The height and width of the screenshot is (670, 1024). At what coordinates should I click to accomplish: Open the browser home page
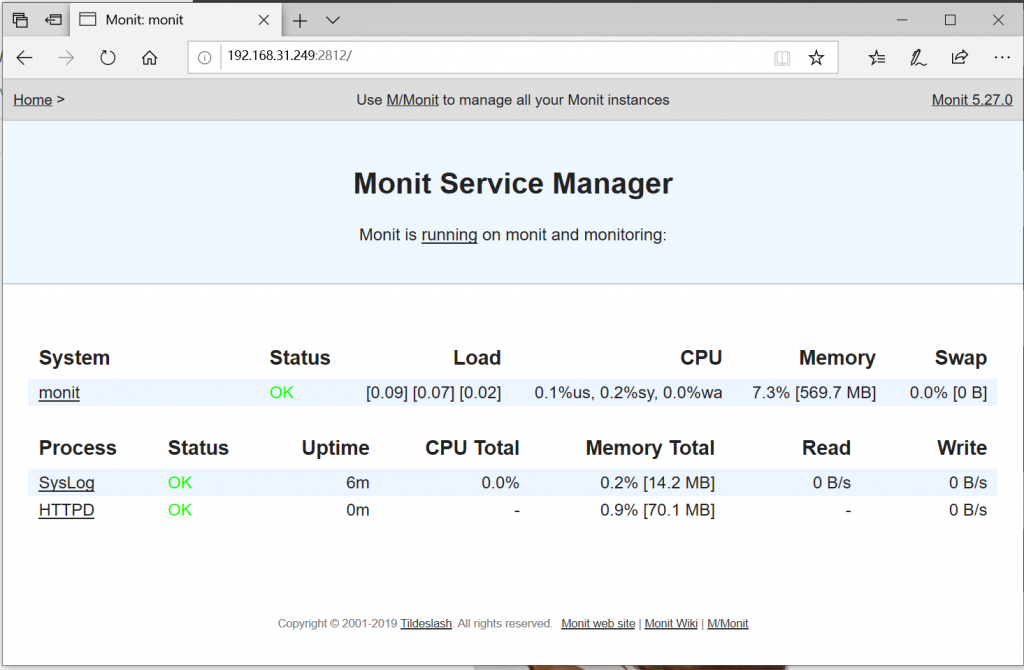[x=150, y=58]
